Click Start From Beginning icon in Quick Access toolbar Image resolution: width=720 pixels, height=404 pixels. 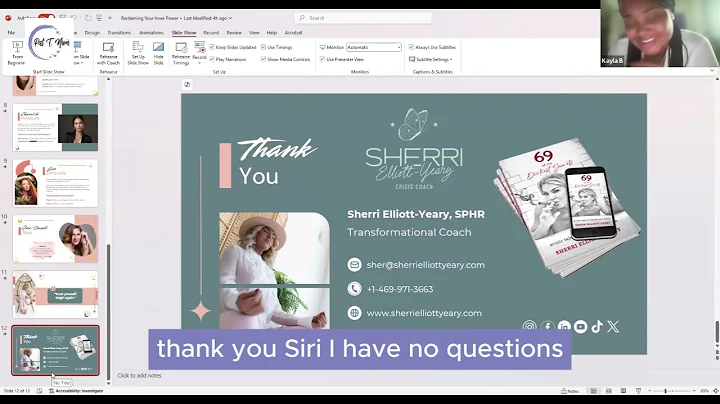pos(99,18)
